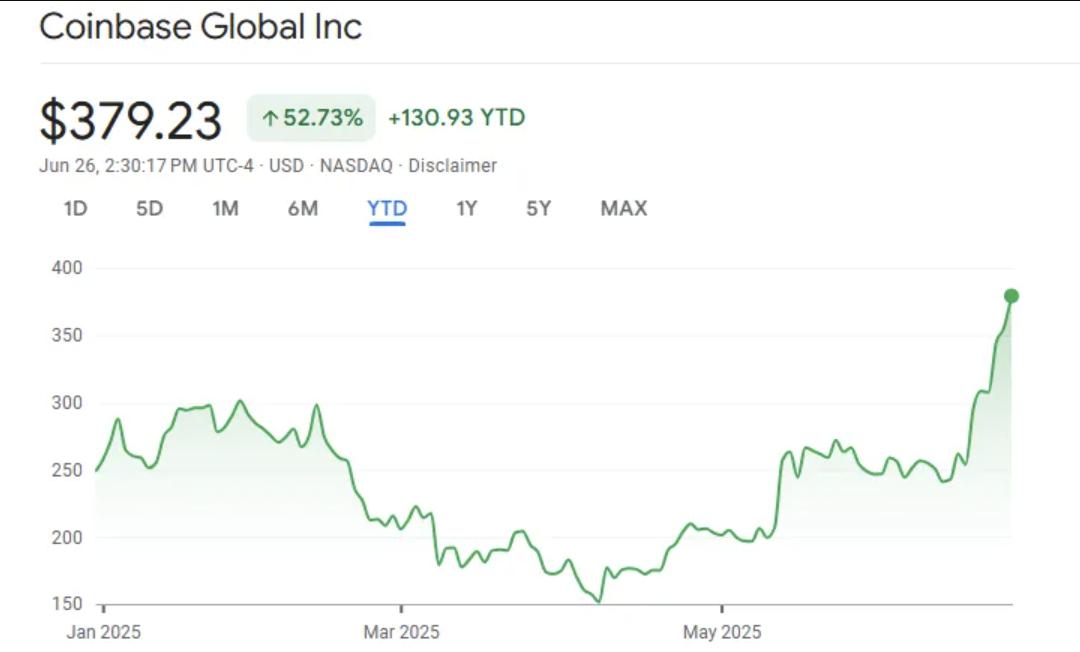Click the up arrow in the percentage badge

[x=268, y=117]
